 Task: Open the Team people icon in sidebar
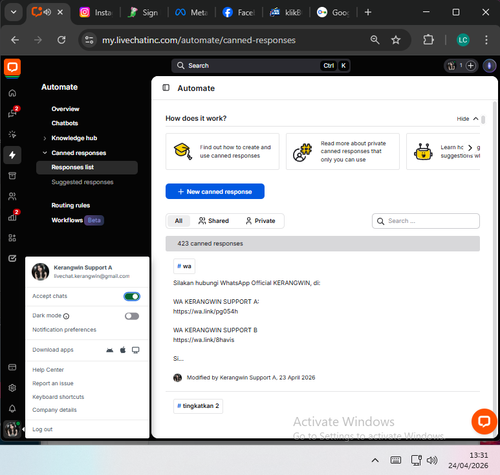[12, 196]
